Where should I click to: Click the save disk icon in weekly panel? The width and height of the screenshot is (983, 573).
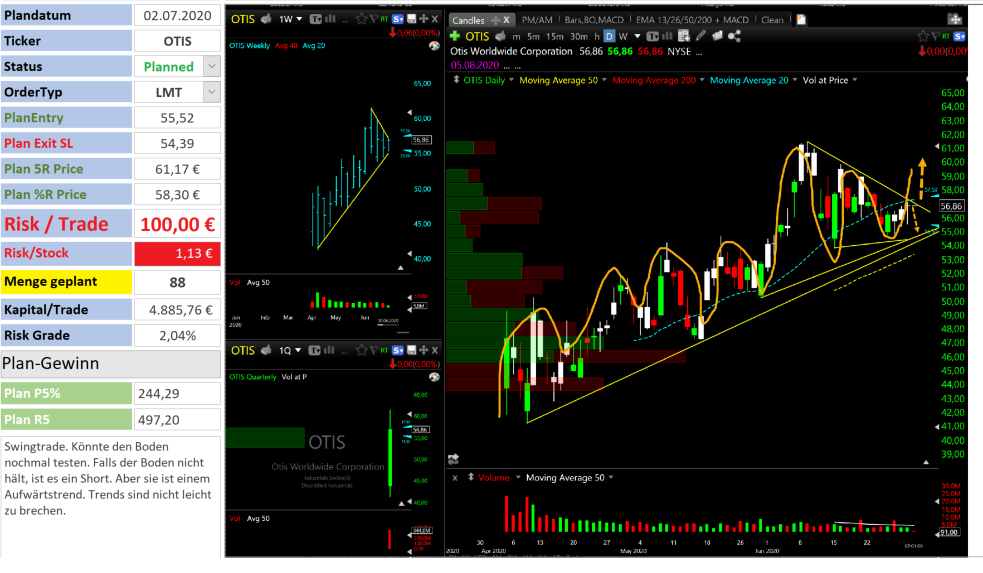[x=411, y=19]
